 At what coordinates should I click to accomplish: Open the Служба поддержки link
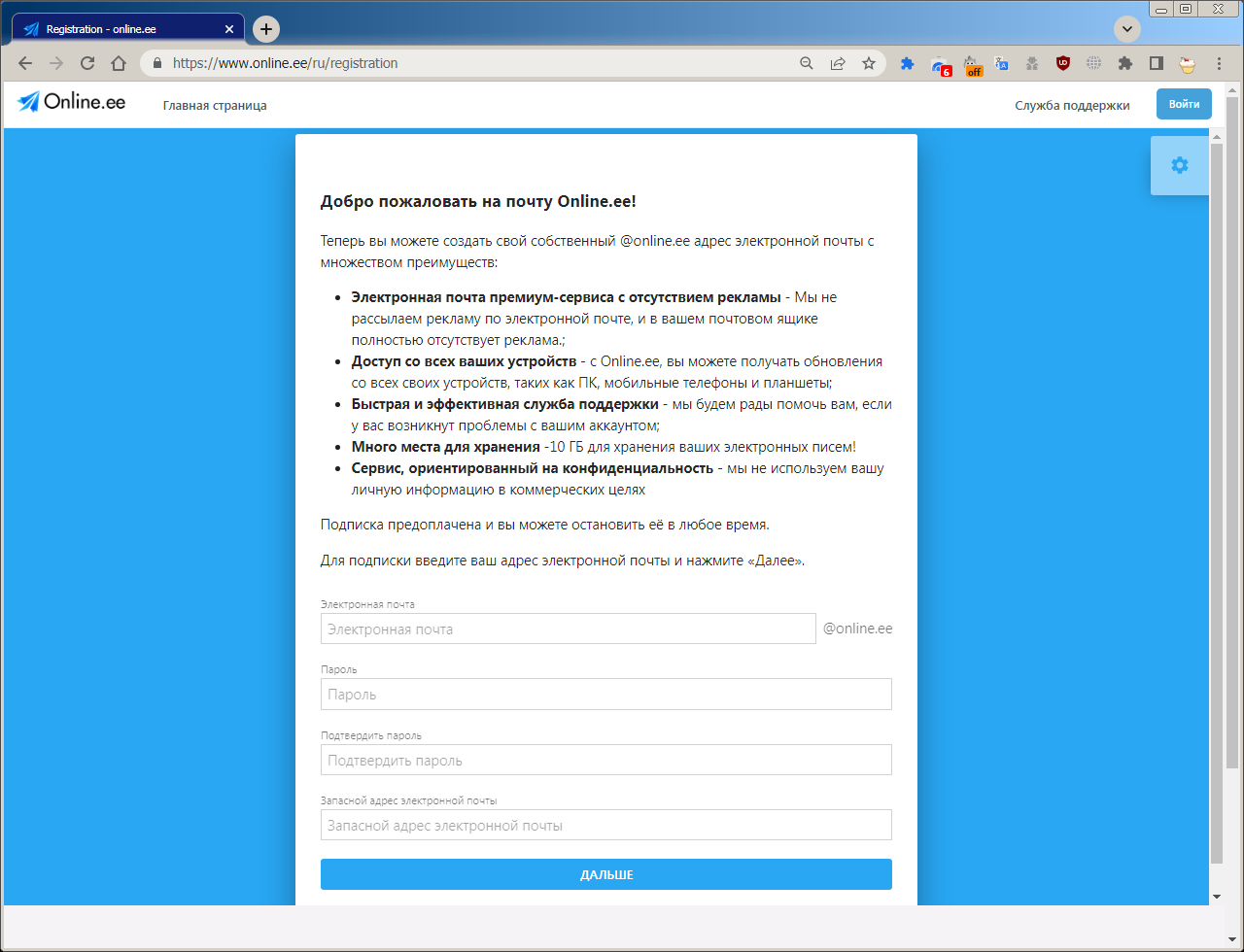1072,106
